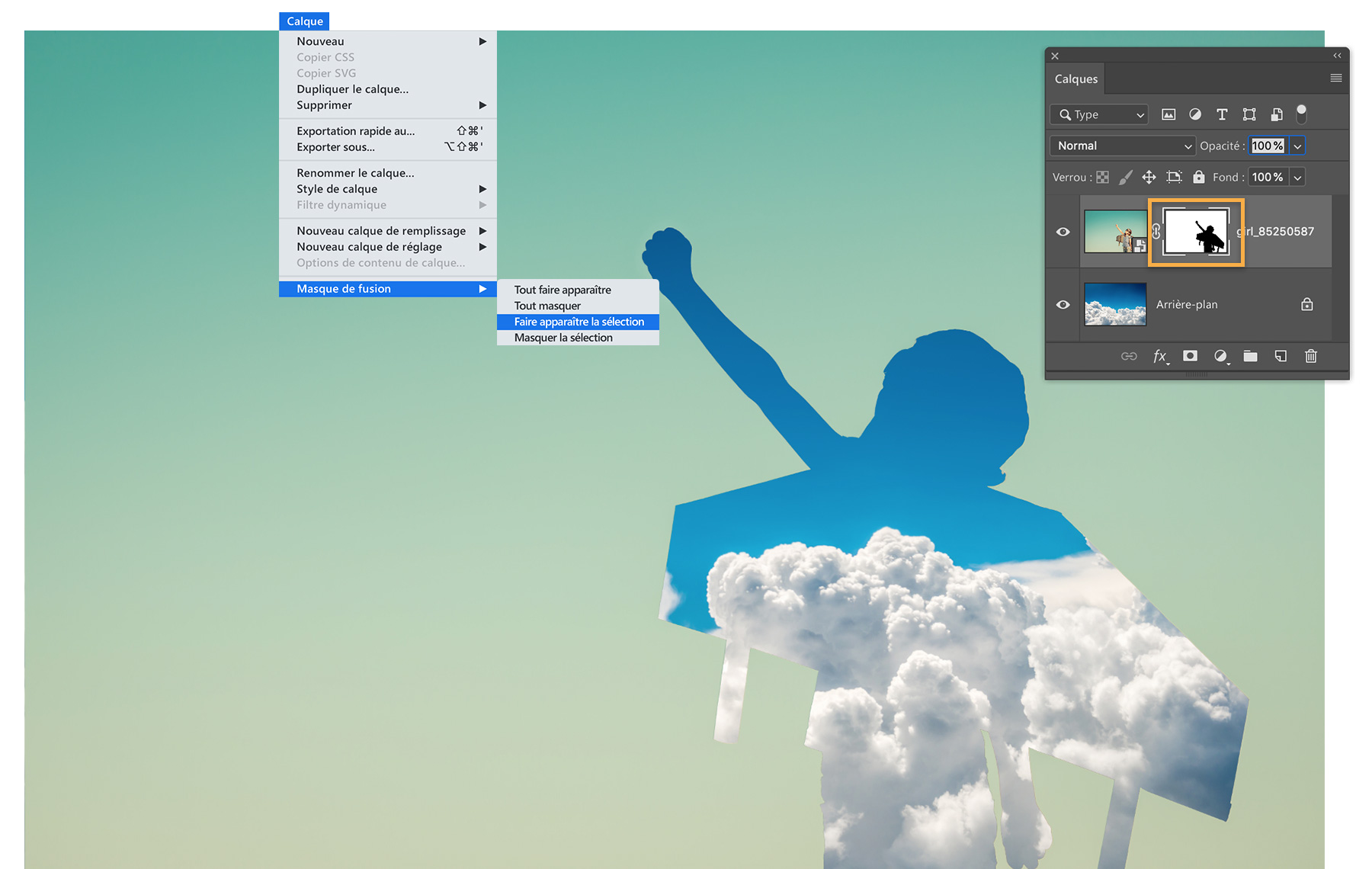Click the mask link chain icon
This screenshot has height=869, width=1372.
tap(1156, 232)
